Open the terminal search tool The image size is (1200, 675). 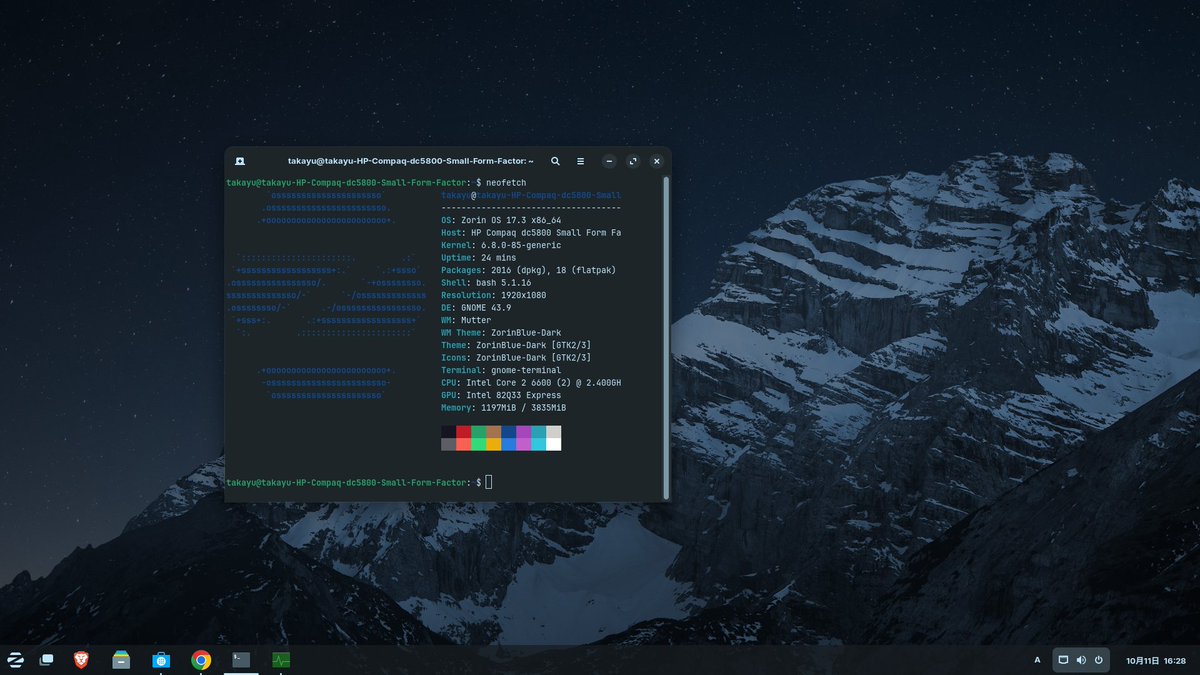coord(555,161)
